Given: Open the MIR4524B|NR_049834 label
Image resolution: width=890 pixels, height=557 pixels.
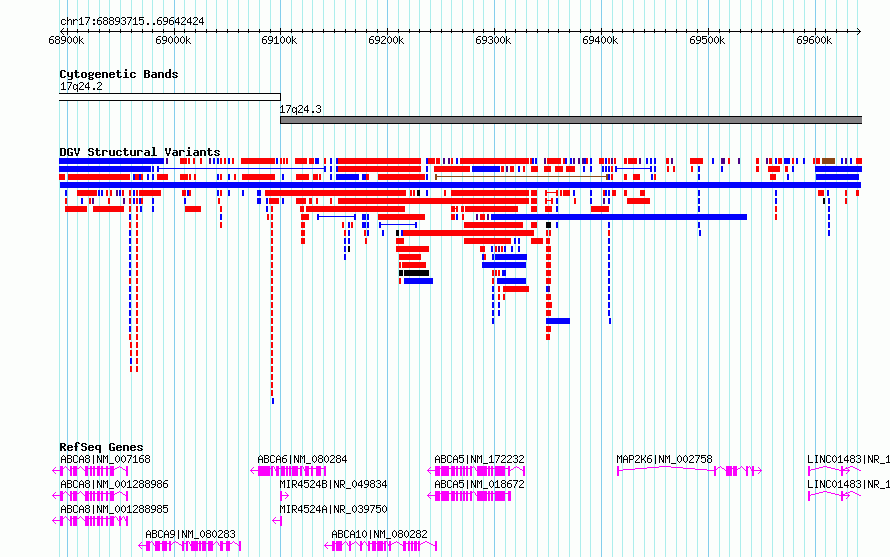Looking at the screenshot, I should 333,484.
